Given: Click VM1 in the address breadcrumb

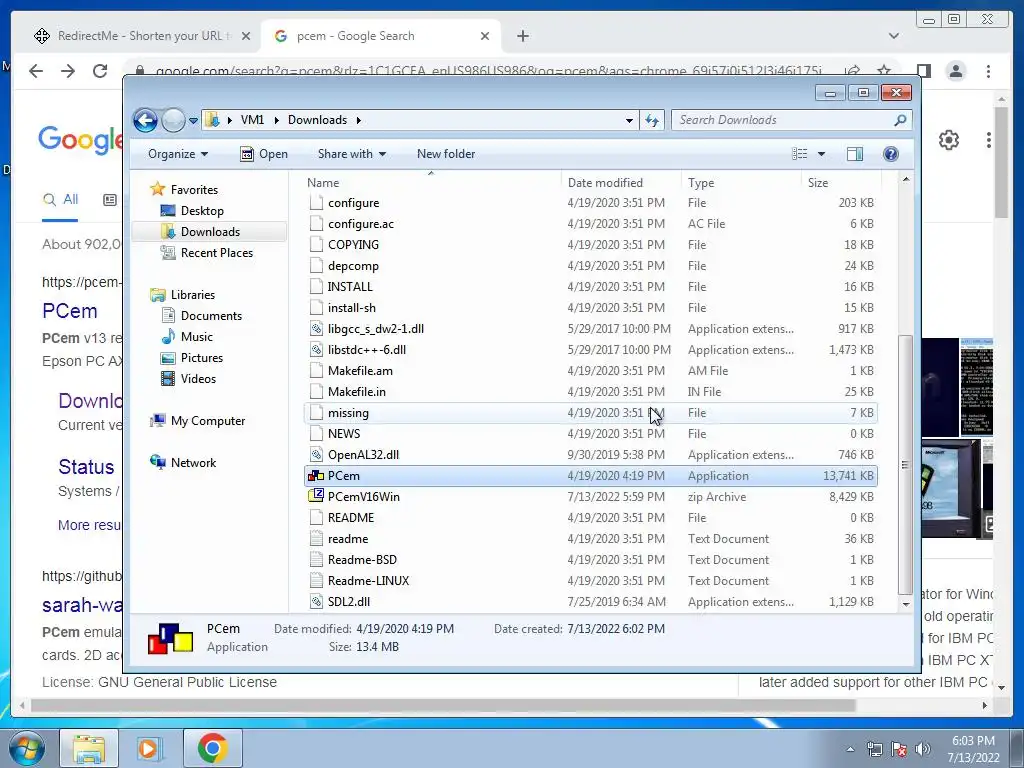Looking at the screenshot, I should [x=252, y=120].
